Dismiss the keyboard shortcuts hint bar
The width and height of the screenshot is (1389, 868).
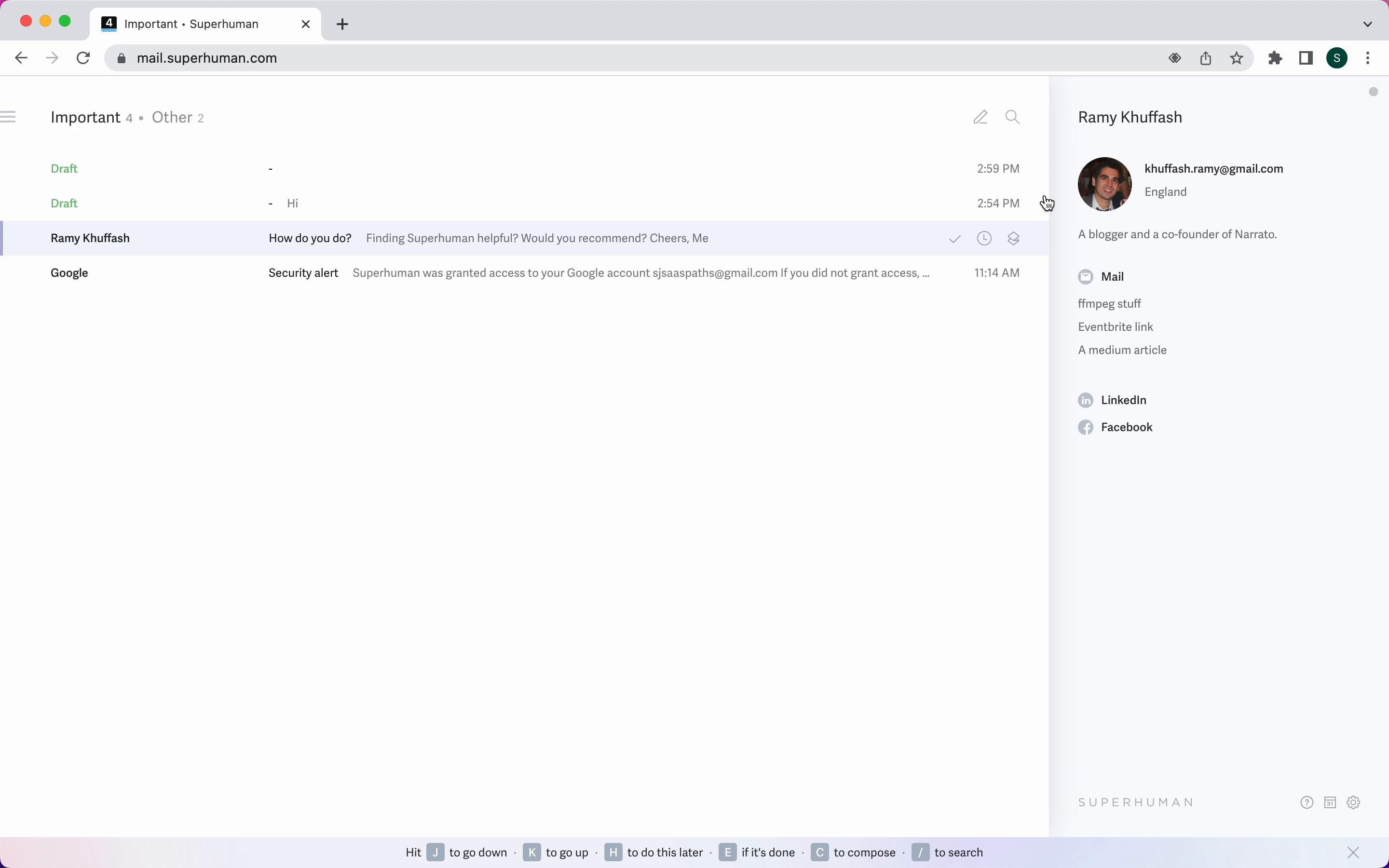(x=1353, y=853)
